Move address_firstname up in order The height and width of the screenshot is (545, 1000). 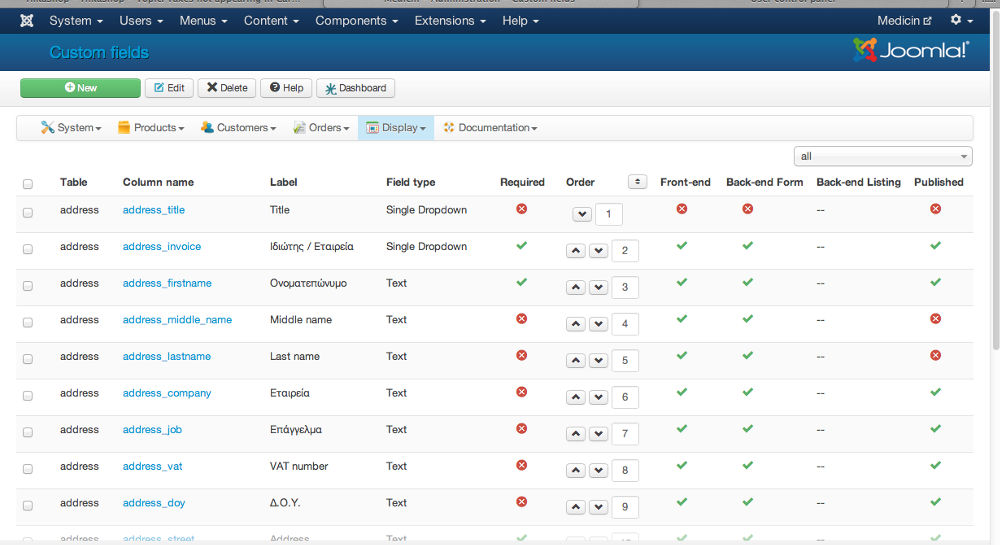[x=576, y=288]
